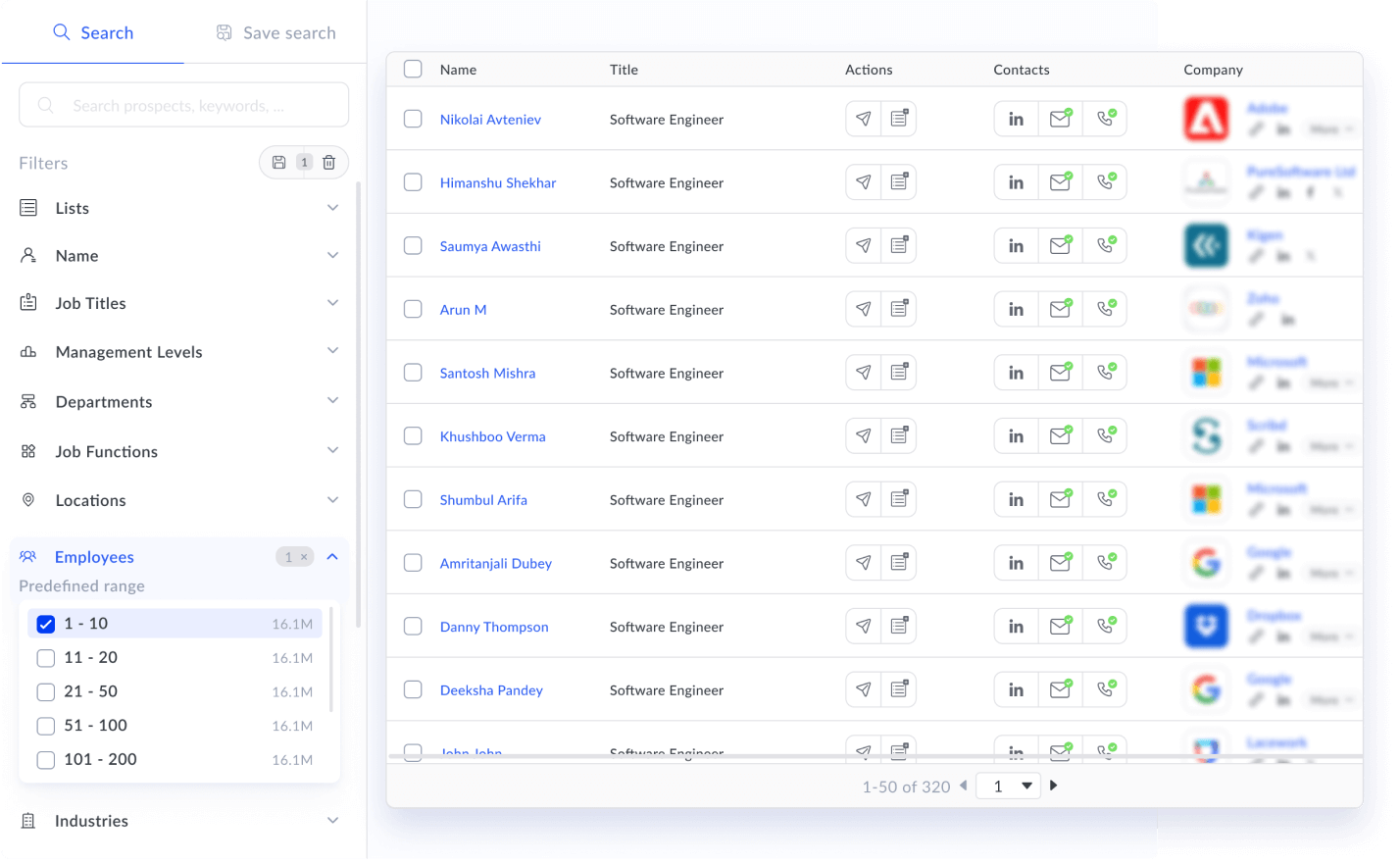Click verified email icon for Arun M
Image resolution: width=1400 pixels, height=864 pixels.
tap(1060, 309)
